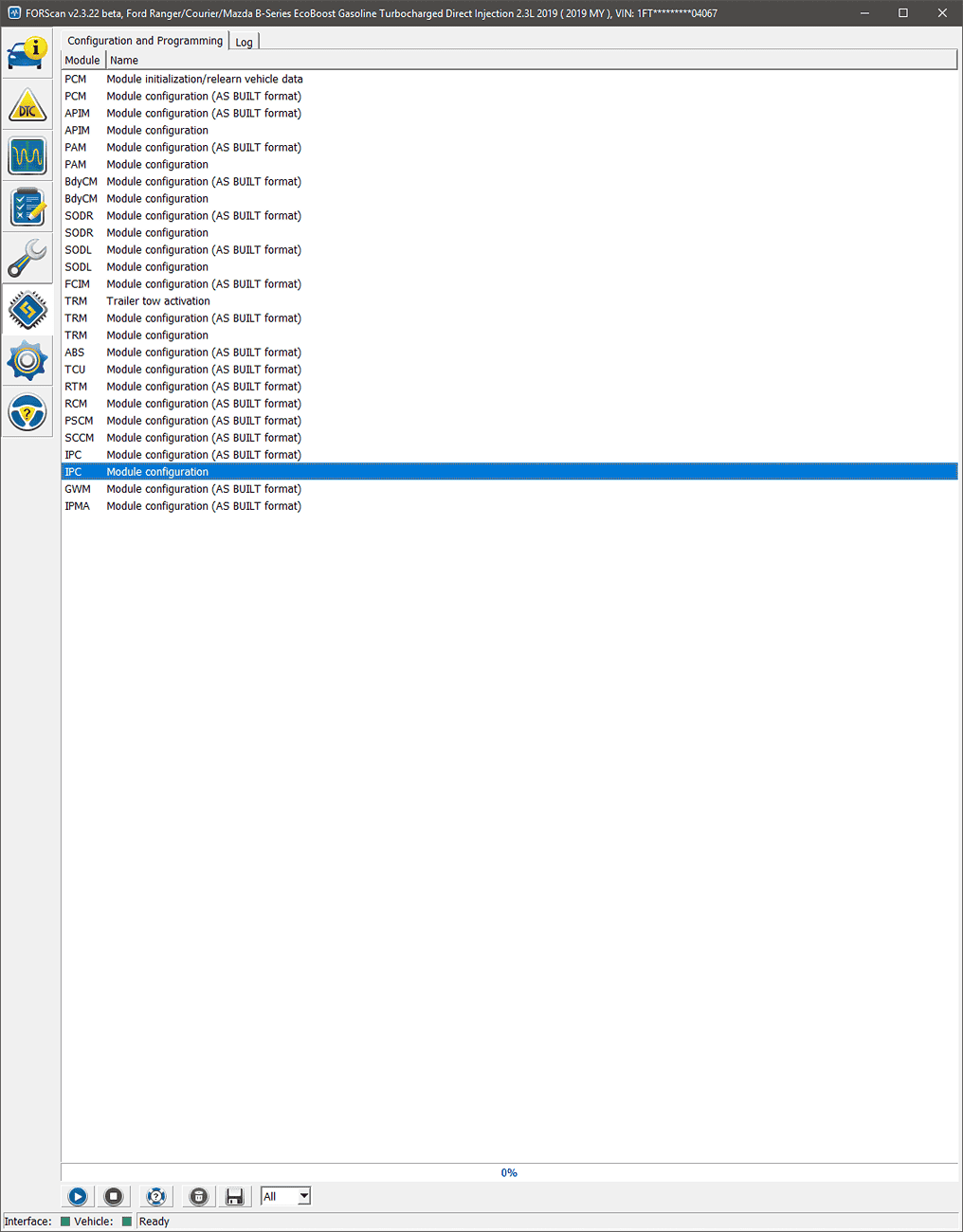Select SODR plain Module configuration row
The height and width of the screenshot is (1232, 963).
[510, 233]
